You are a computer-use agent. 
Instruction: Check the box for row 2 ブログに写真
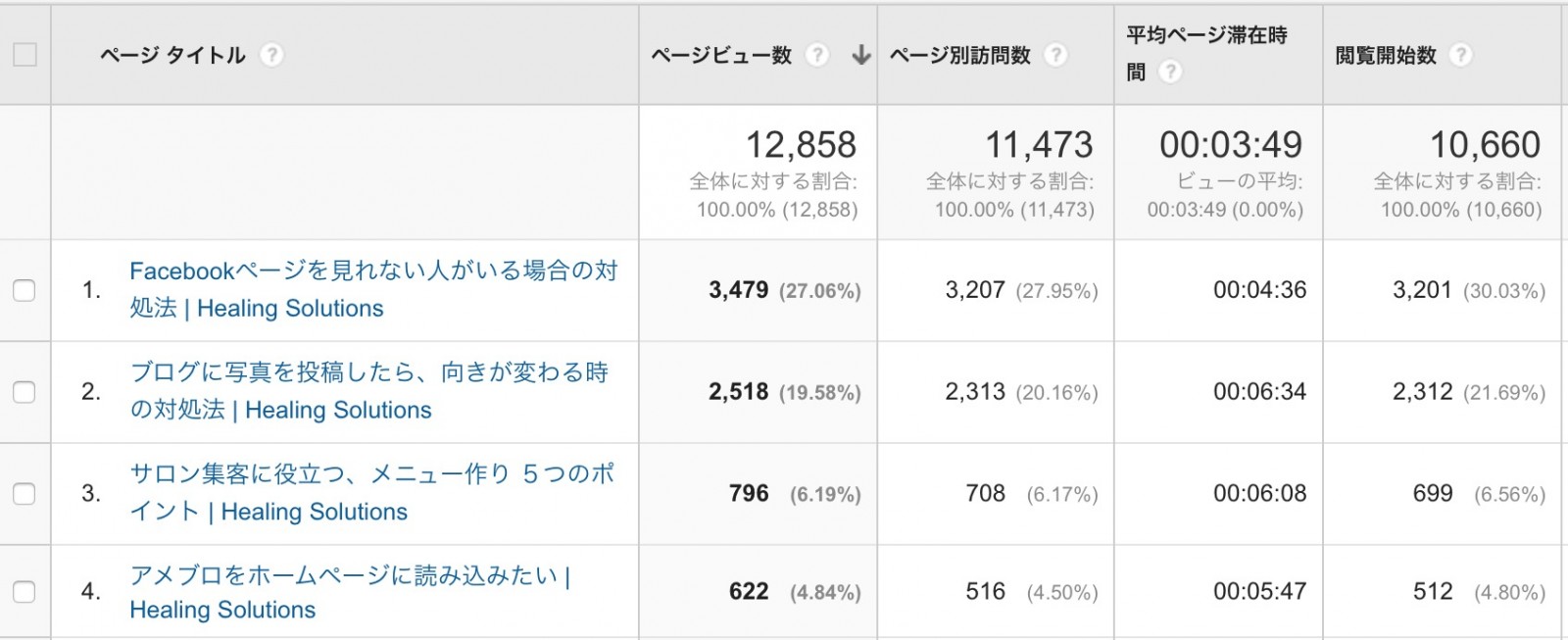(x=24, y=392)
